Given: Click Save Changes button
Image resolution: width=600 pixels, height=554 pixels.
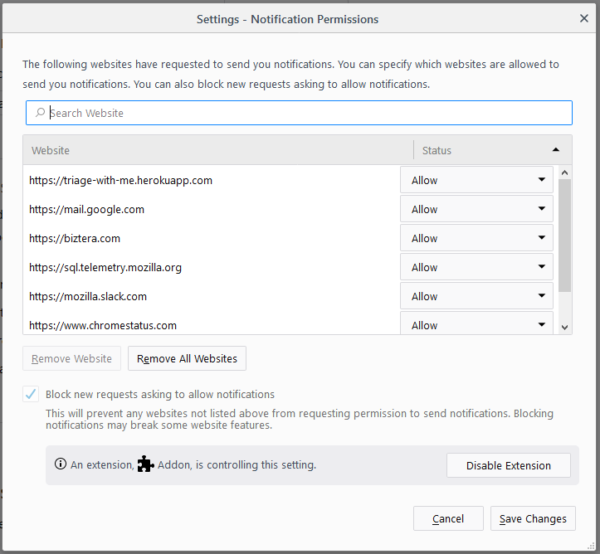Looking at the screenshot, I should pos(533,518).
